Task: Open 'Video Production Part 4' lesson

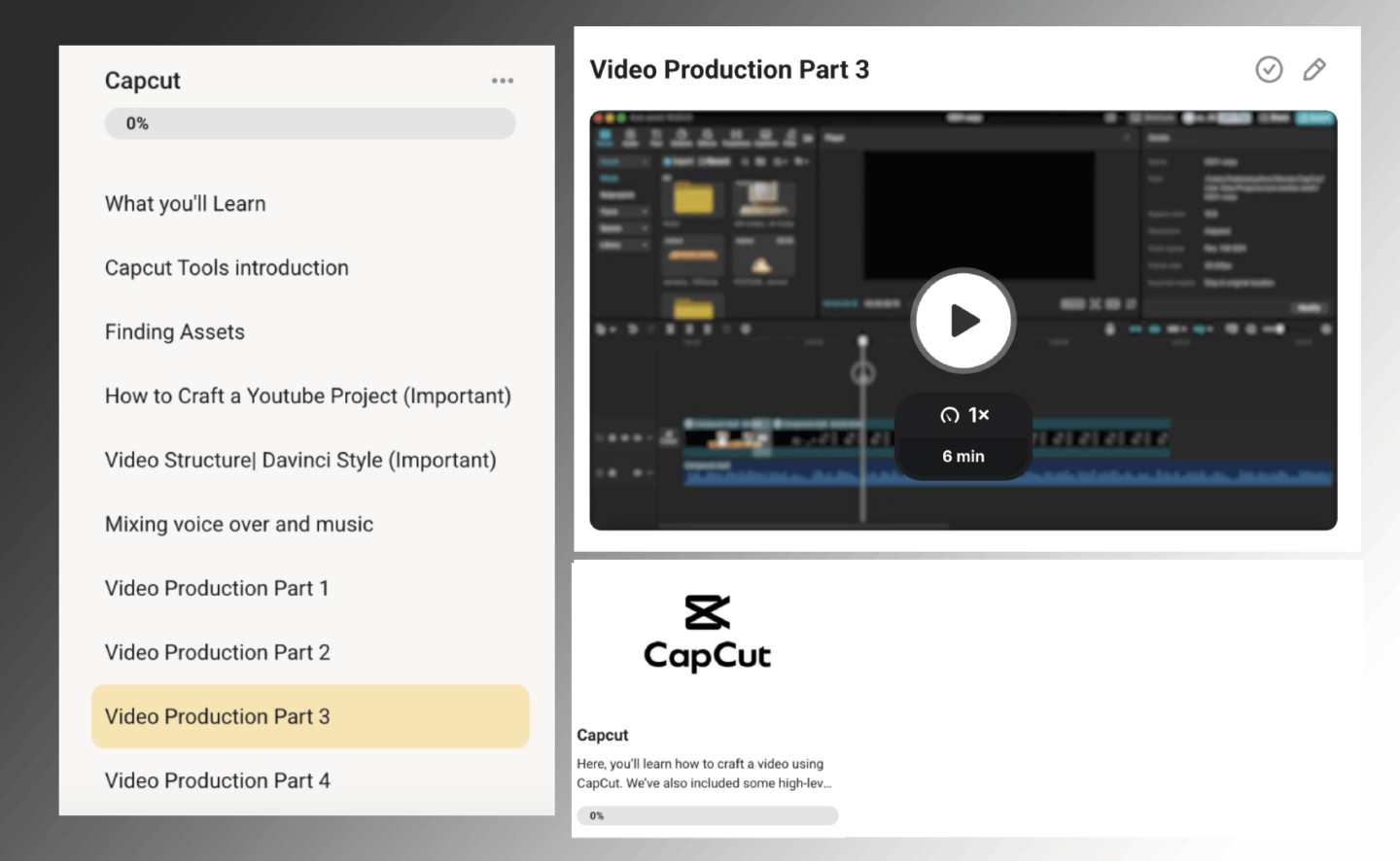Action: point(218,781)
